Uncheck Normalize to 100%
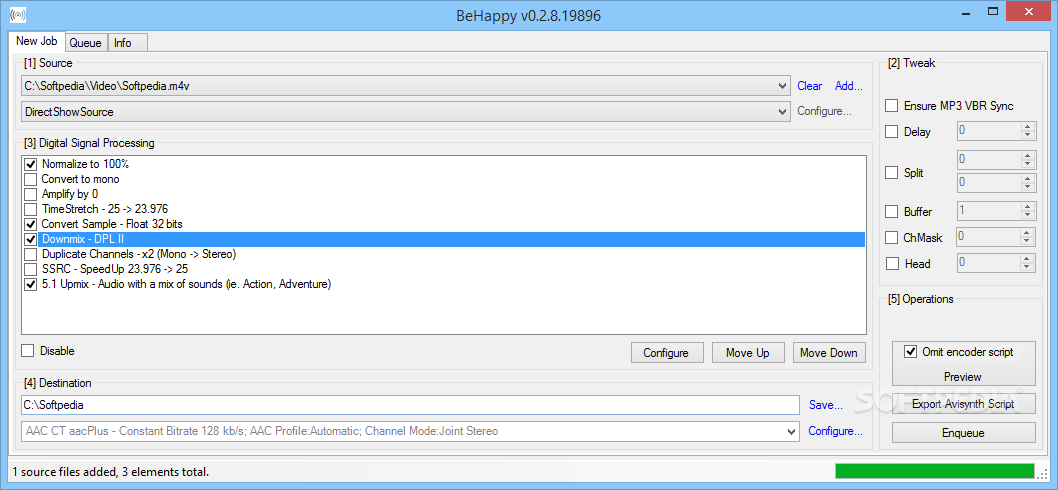 [x=30, y=164]
